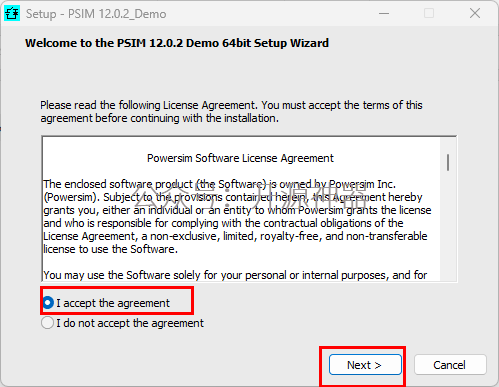Click the "Setup - PSIM 12.0.2_Demo" title text
Screen dimensions: 499x387
point(96,14)
